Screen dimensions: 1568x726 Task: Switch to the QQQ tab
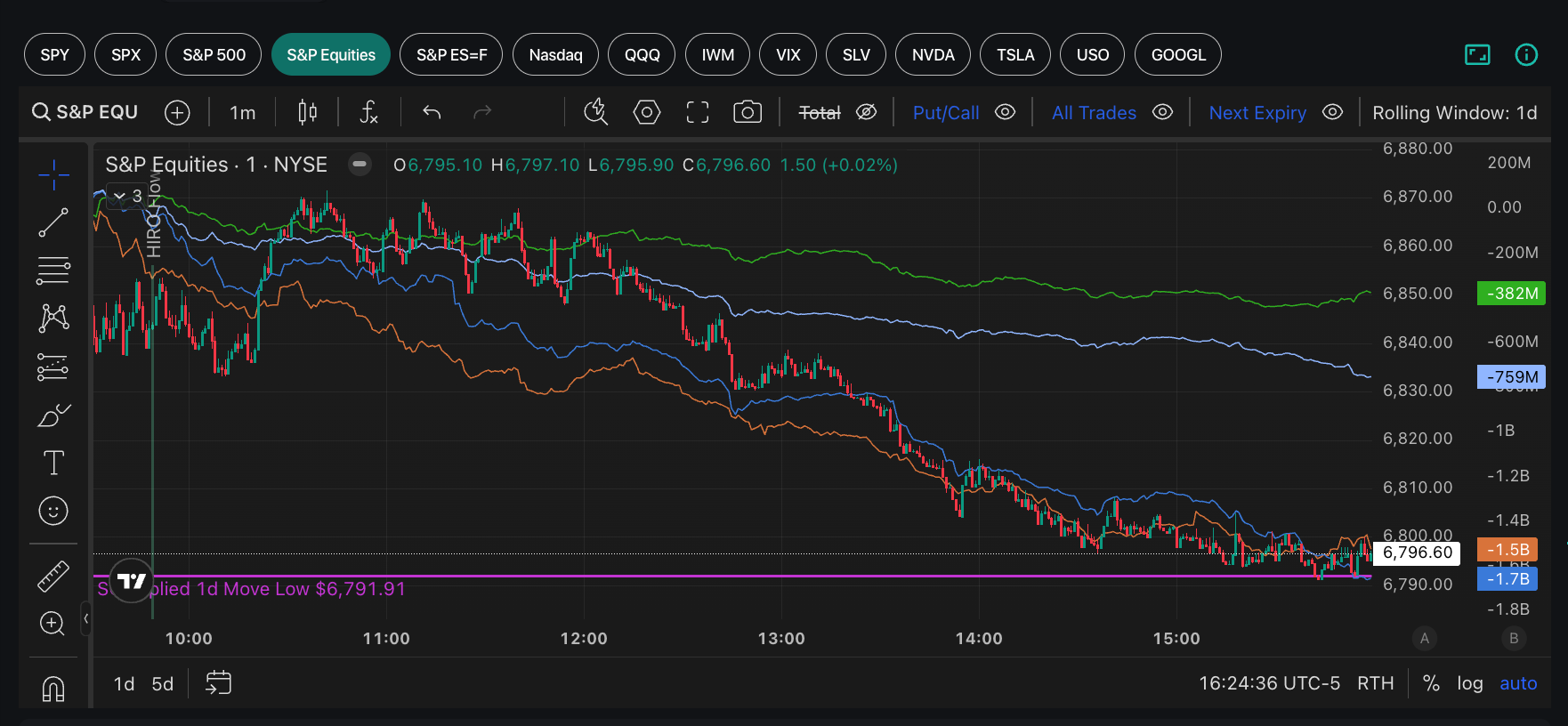[642, 54]
